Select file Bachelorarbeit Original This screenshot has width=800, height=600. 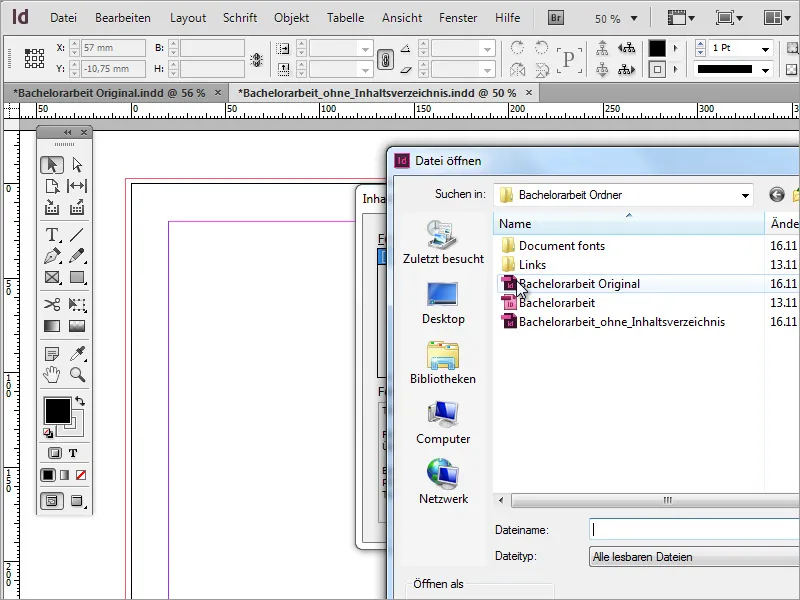click(579, 284)
